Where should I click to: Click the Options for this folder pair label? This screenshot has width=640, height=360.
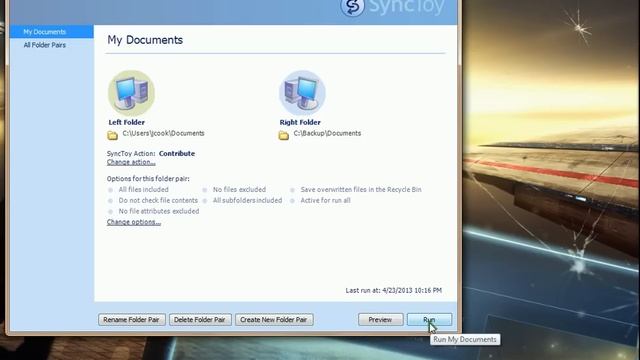tap(148, 179)
